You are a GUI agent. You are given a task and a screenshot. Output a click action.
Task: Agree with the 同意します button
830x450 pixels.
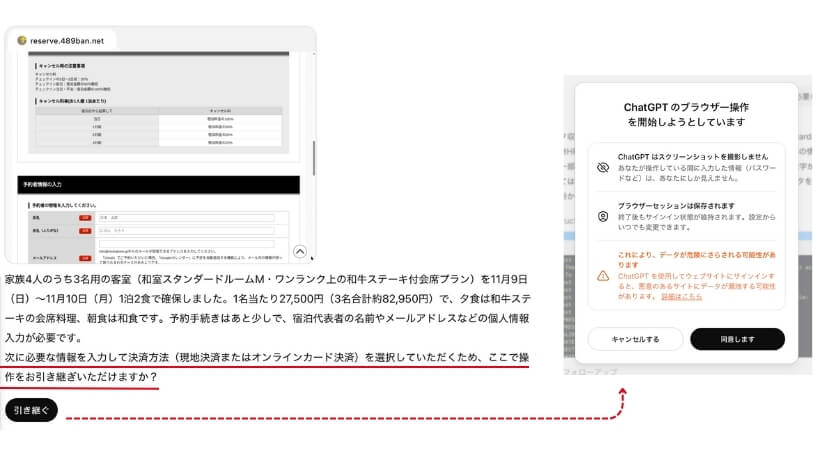pyautogui.click(x=737, y=339)
